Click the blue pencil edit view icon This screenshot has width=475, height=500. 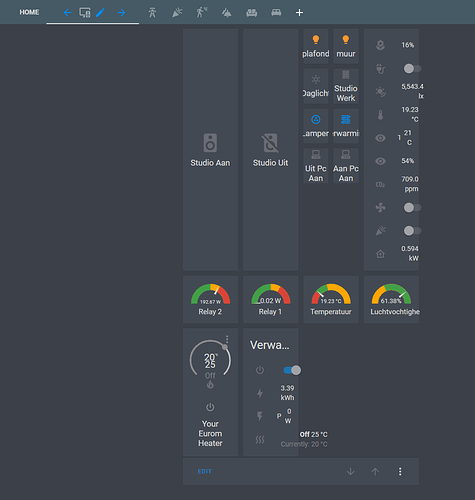pos(100,13)
